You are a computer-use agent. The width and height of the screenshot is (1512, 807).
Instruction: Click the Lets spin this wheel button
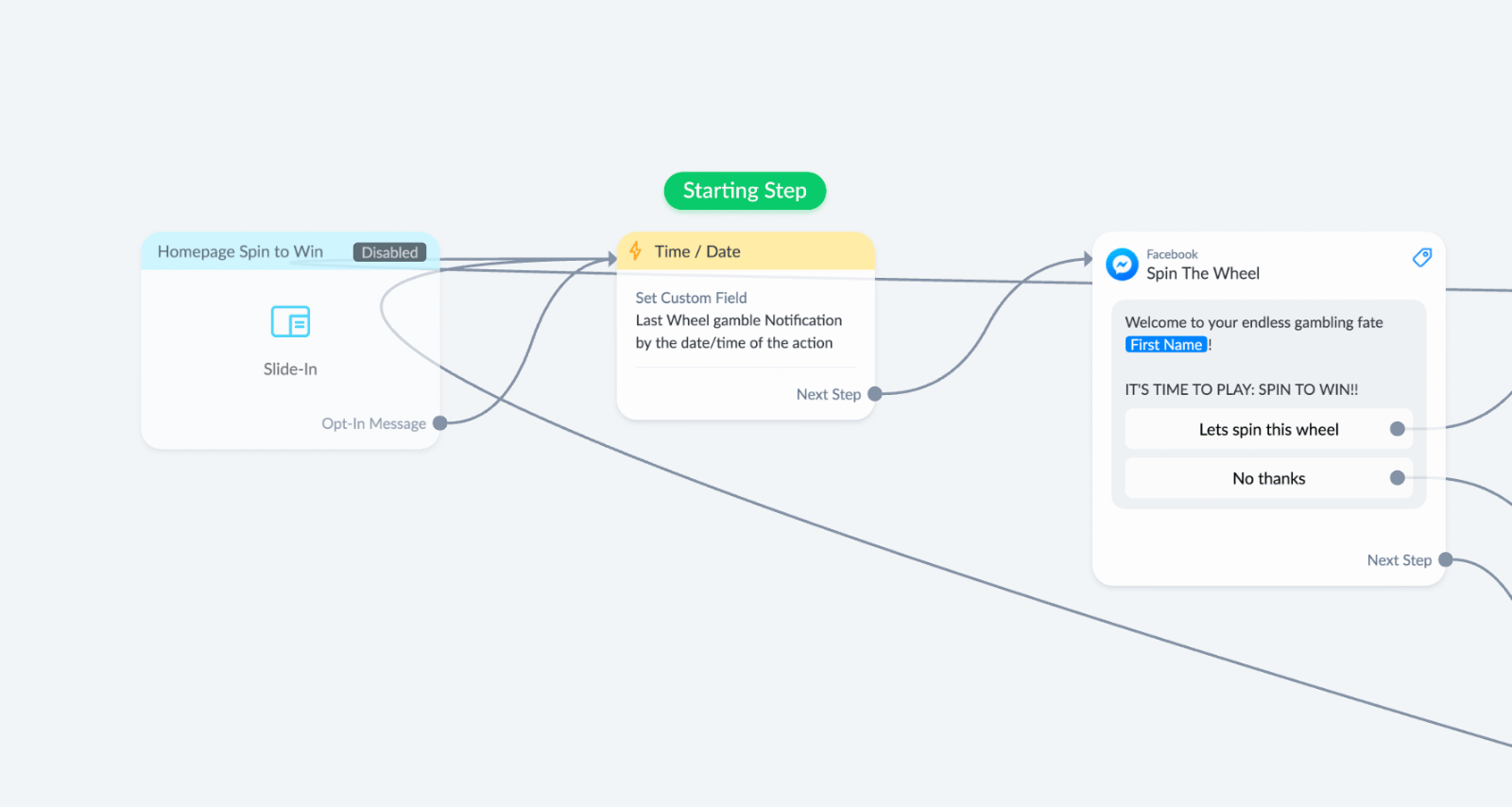click(x=1268, y=429)
